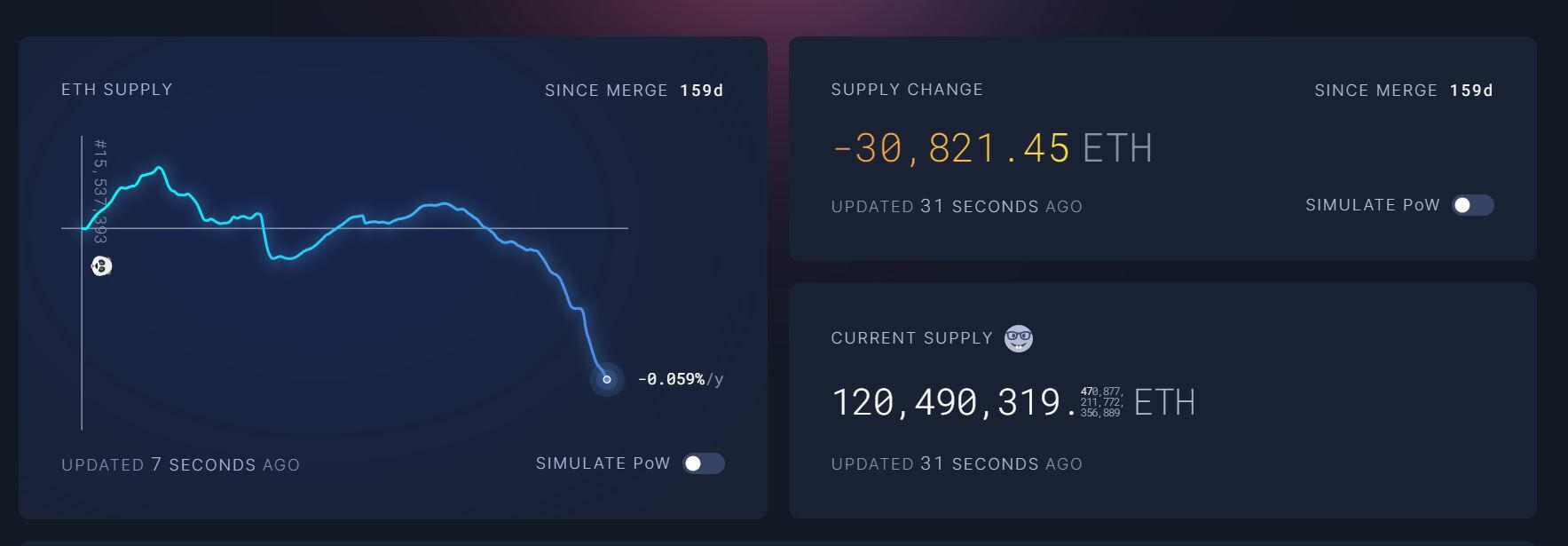
Task: Click Updated 7 Seconds Ago text
Action: click(x=180, y=464)
